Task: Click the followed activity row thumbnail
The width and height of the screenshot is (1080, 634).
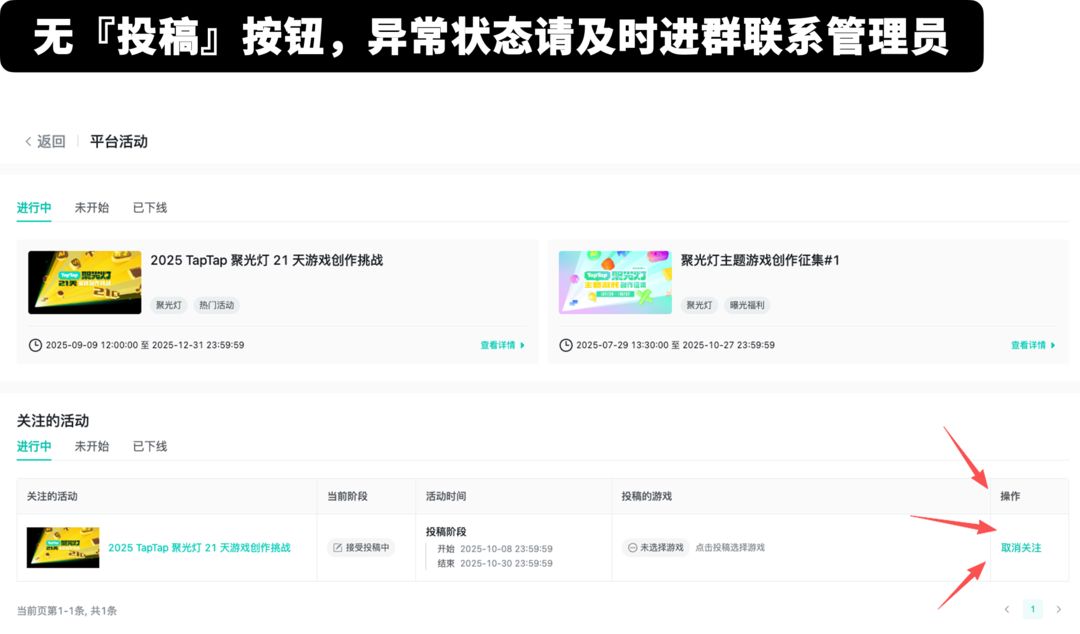Action: coord(63,548)
